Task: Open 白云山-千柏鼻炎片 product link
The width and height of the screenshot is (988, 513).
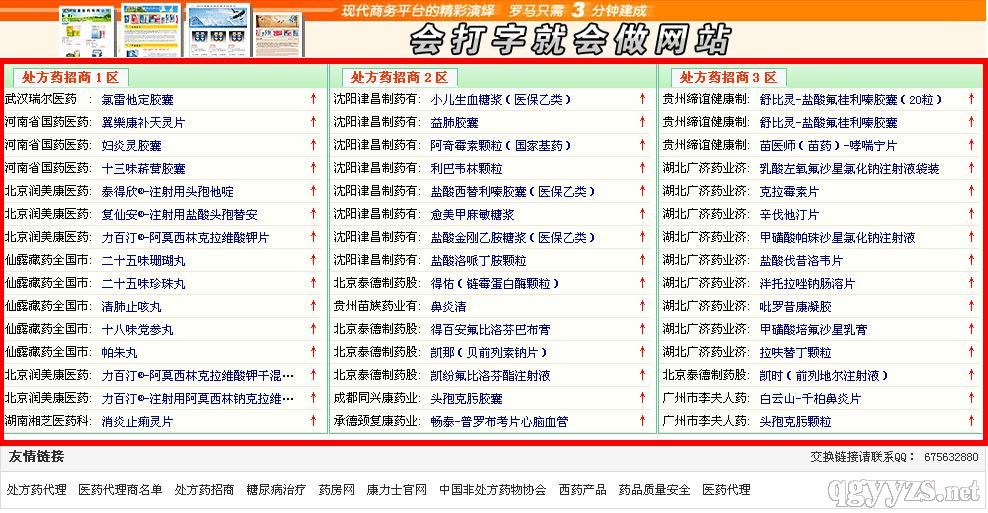Action: point(809,398)
